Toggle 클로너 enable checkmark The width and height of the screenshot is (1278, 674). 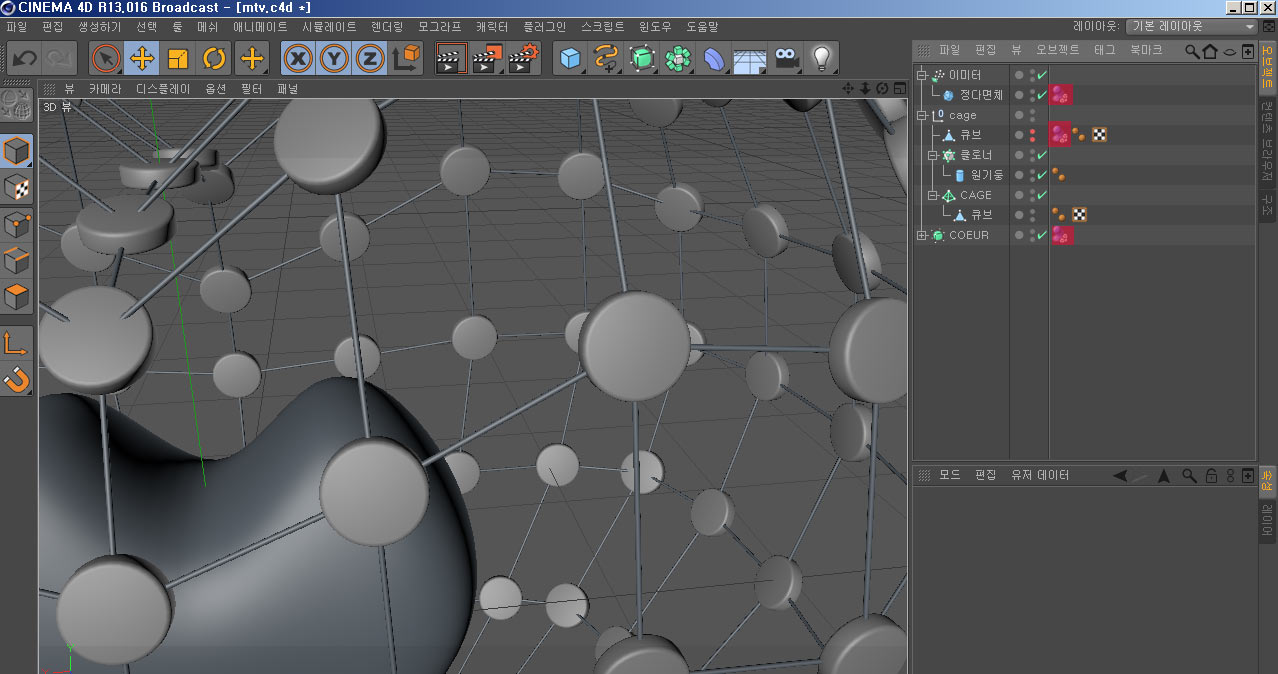tap(1042, 155)
